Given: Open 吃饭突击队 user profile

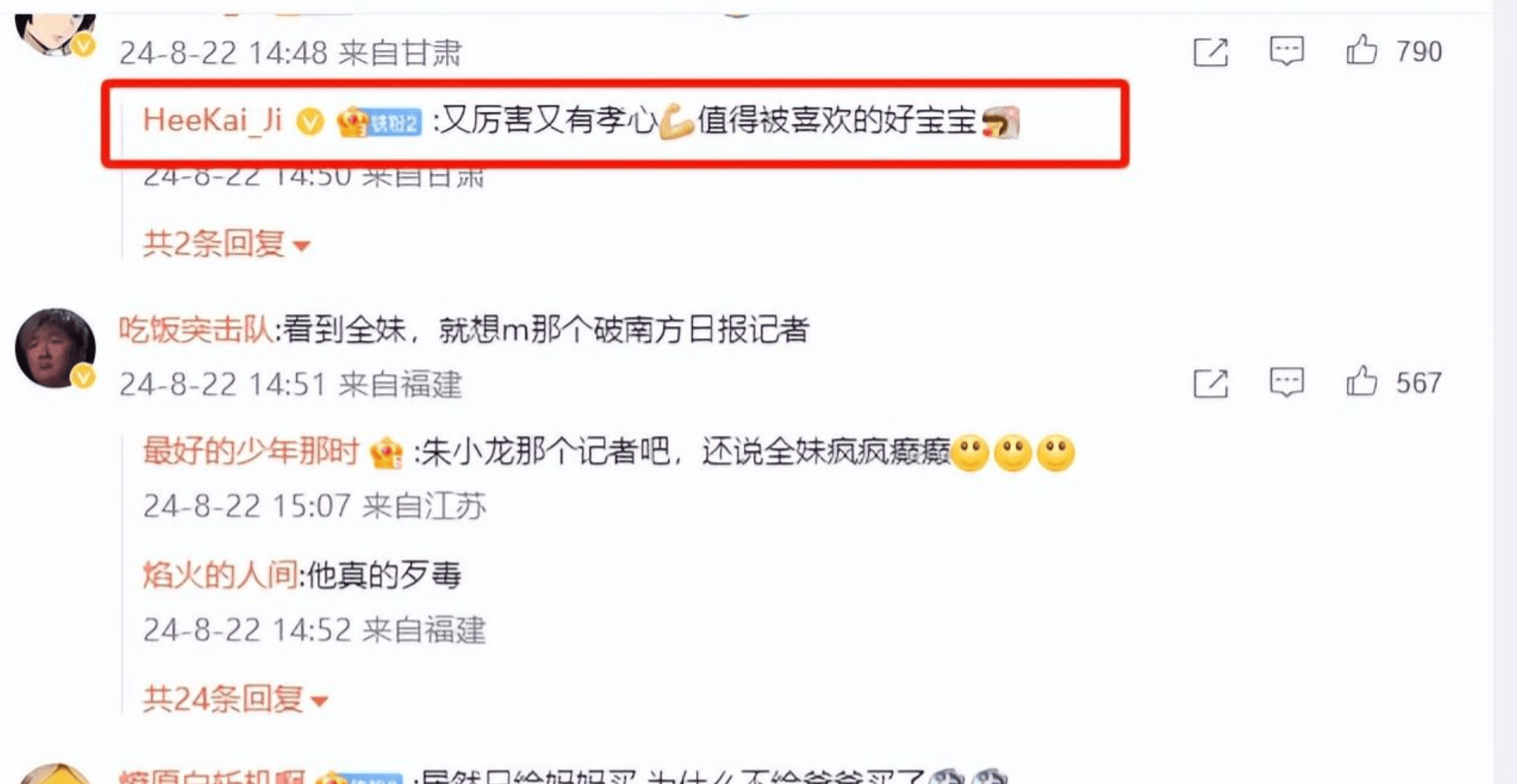Looking at the screenshot, I should tap(195, 330).
